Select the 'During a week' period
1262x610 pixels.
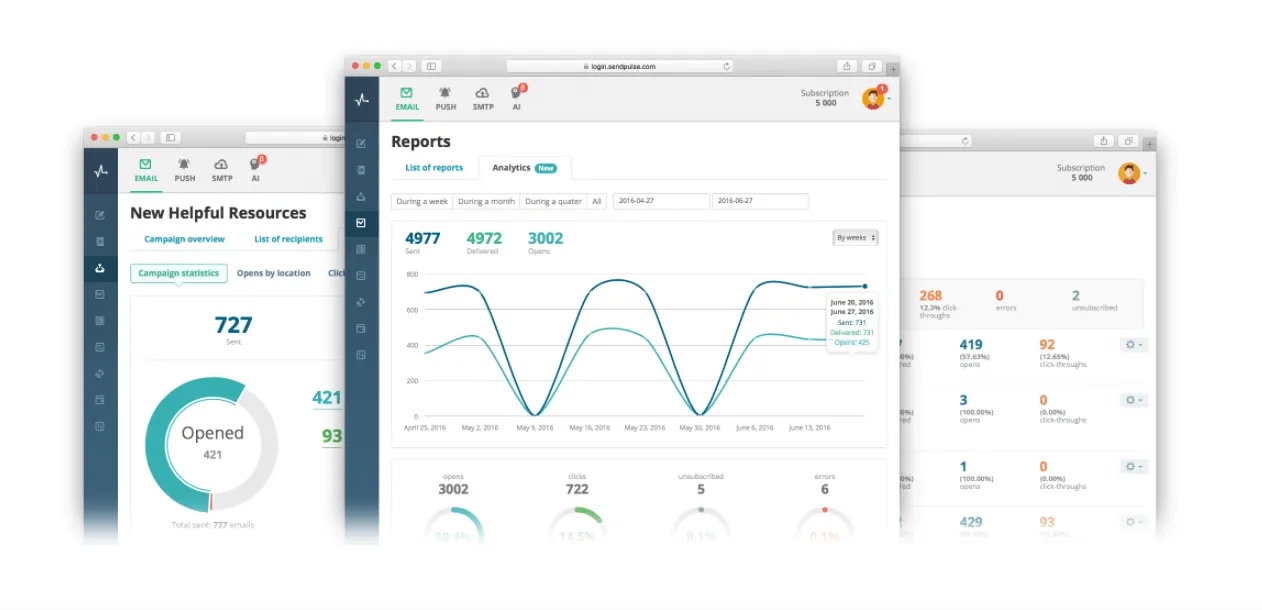tap(421, 201)
